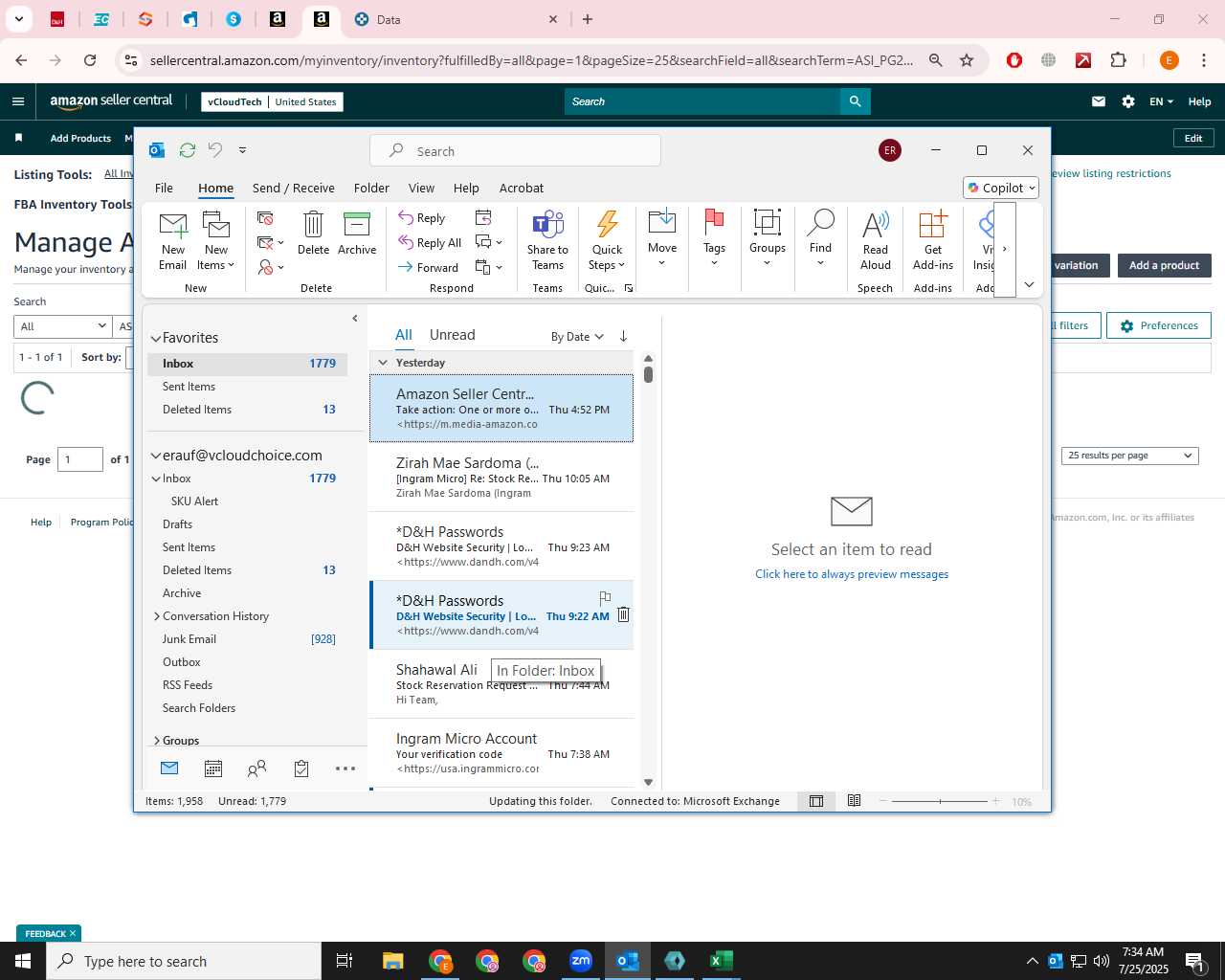Collapse folder pane arrow
The width and height of the screenshot is (1225, 980).
tap(355, 319)
